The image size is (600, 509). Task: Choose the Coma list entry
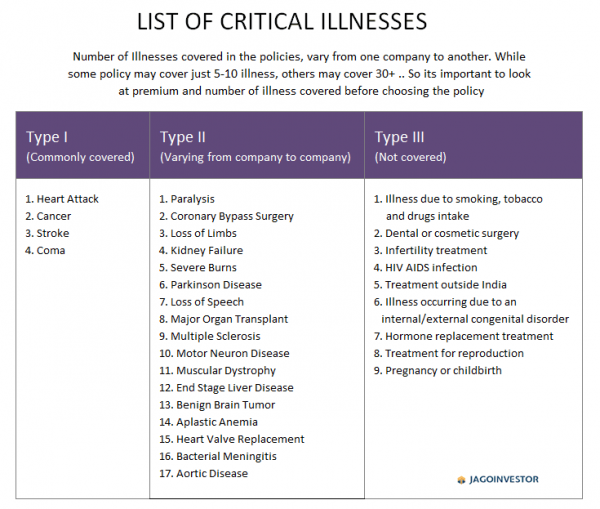pos(45,251)
